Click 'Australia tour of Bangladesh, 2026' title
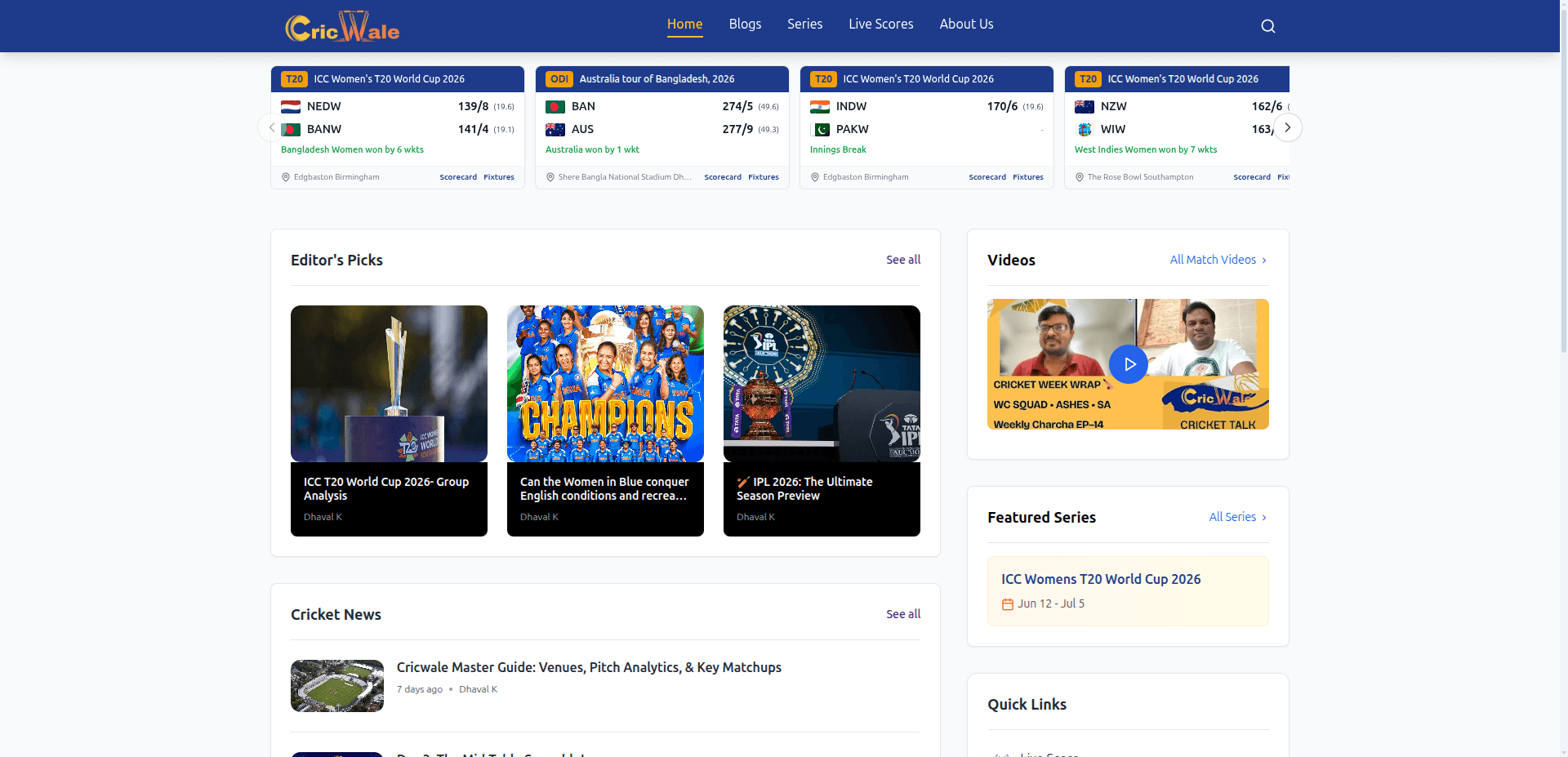1568x757 pixels. (657, 79)
